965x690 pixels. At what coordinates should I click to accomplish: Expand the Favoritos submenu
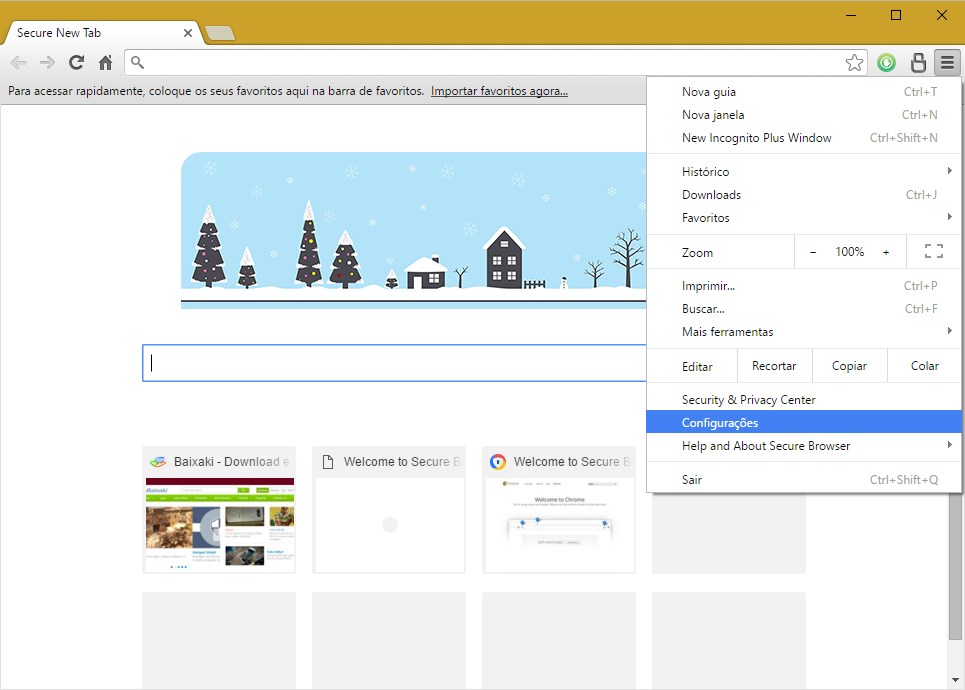click(804, 218)
